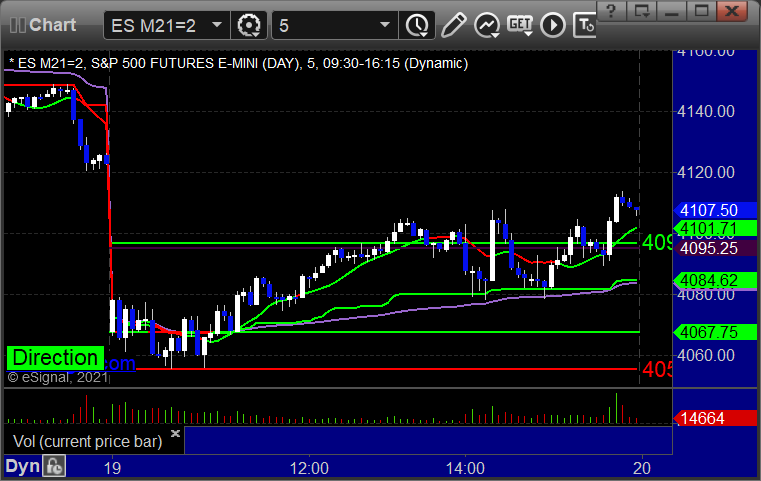761x481 pixels.
Task: Click the 4095.25 price tag
Action: (715, 249)
